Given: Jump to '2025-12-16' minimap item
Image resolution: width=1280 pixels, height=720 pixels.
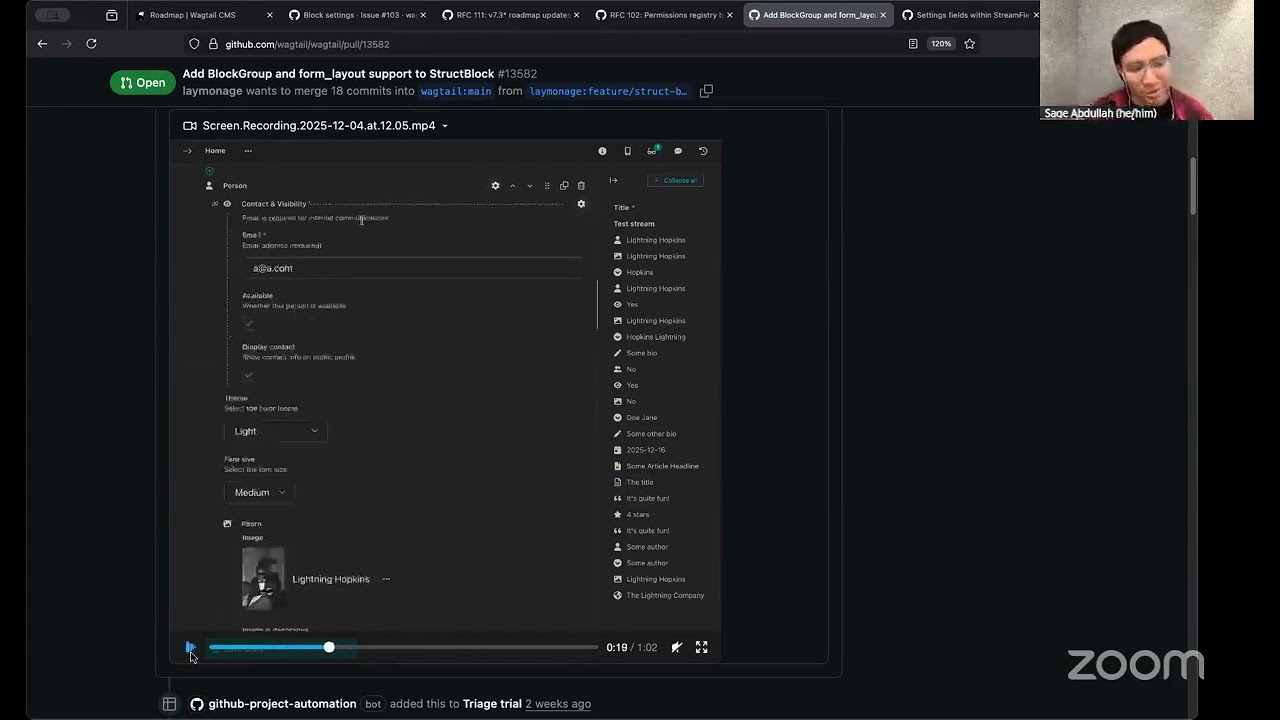Looking at the screenshot, I should (x=645, y=450).
